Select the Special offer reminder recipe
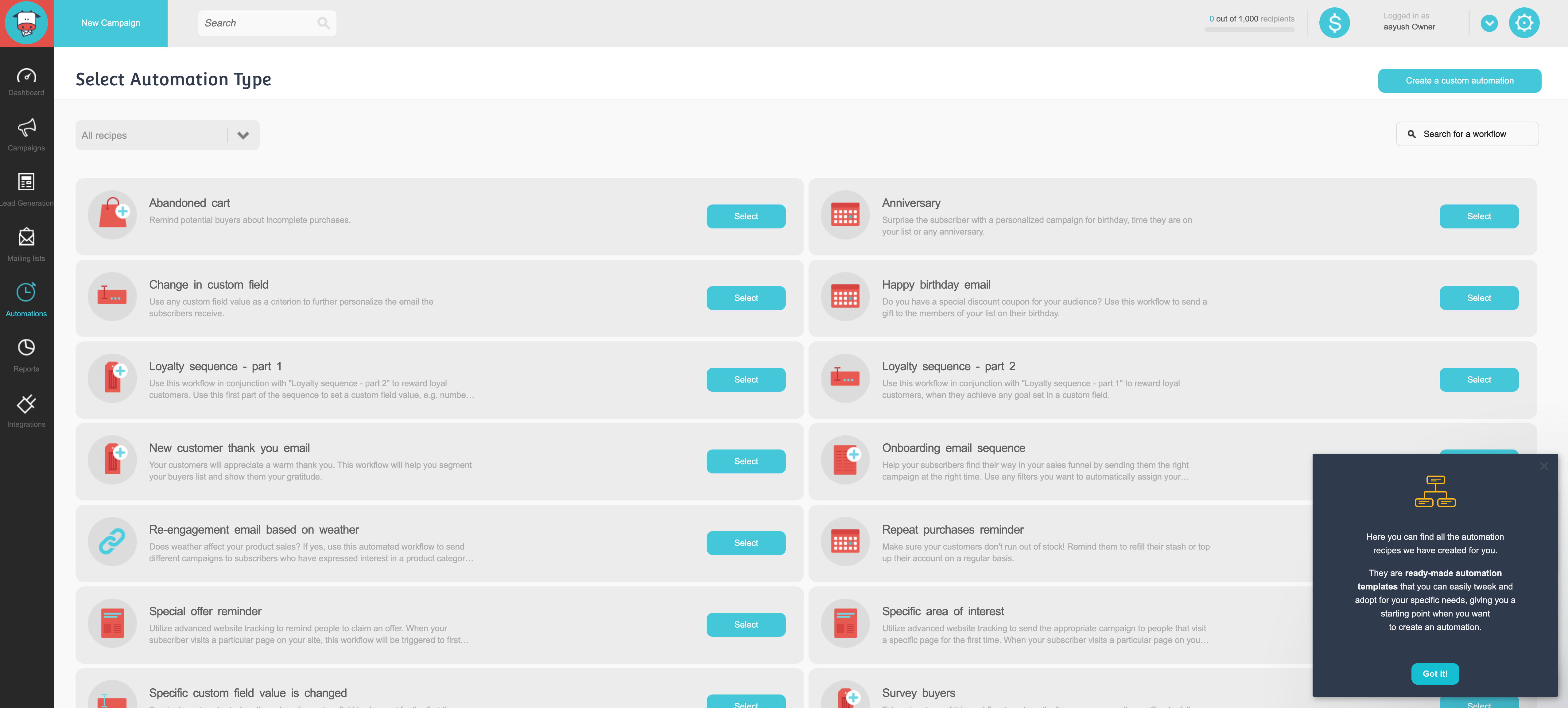The width and height of the screenshot is (1568, 708). tap(746, 624)
